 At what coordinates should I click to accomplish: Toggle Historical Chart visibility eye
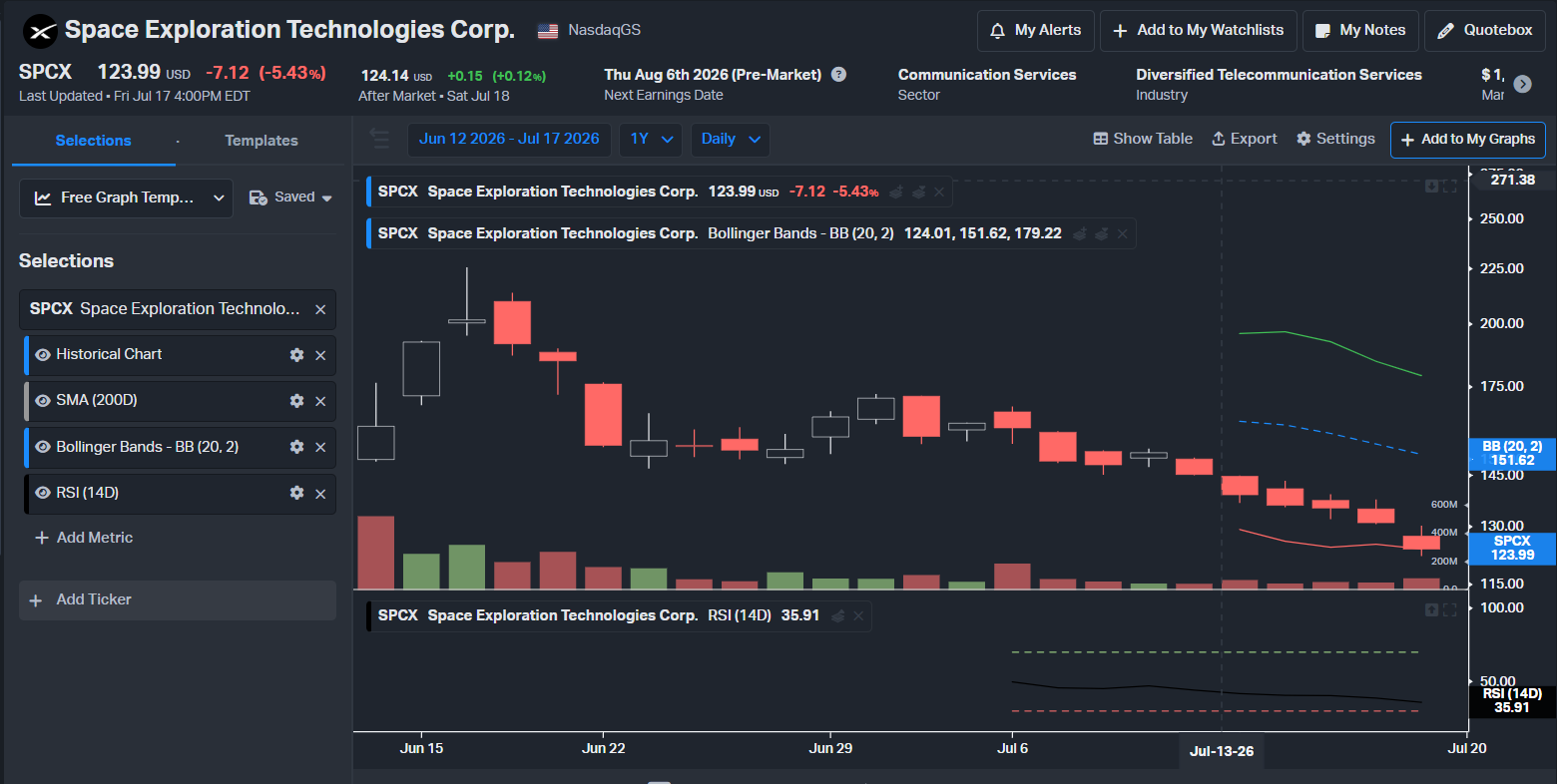pos(43,355)
